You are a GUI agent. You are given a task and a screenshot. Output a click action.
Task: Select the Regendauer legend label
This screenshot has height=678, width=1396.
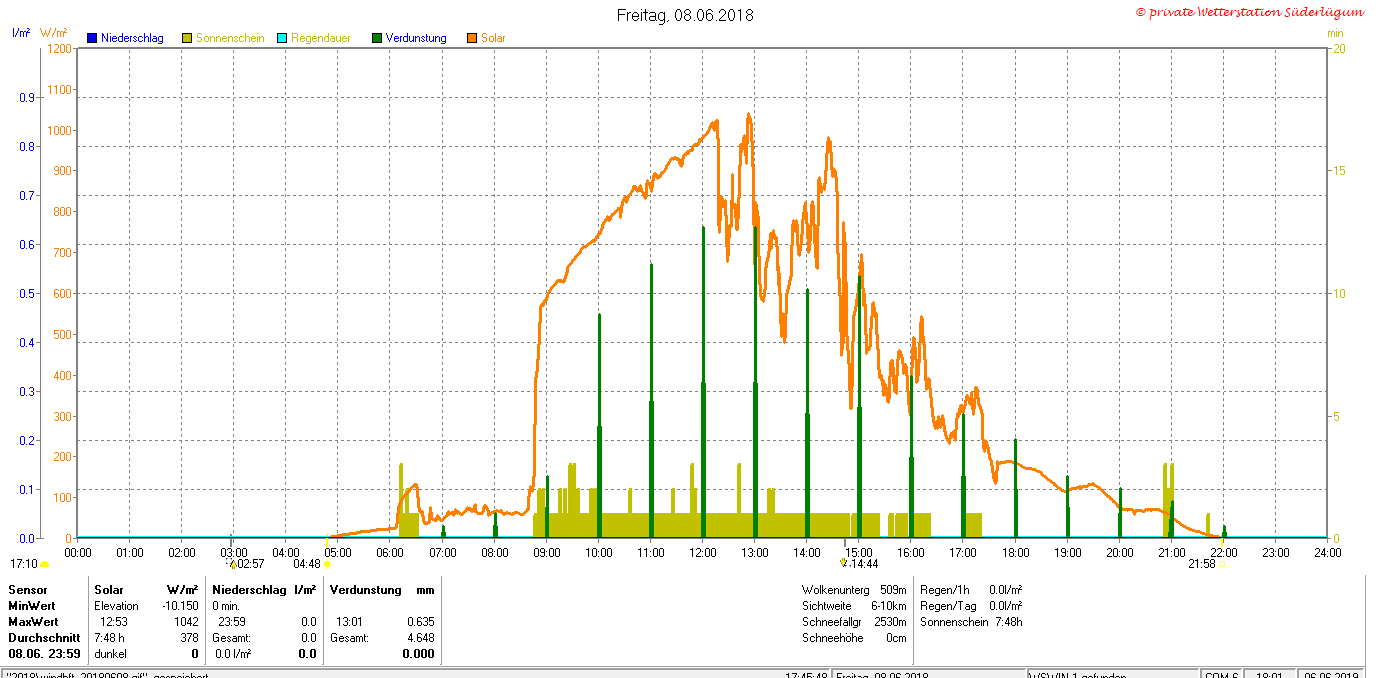tap(321, 38)
